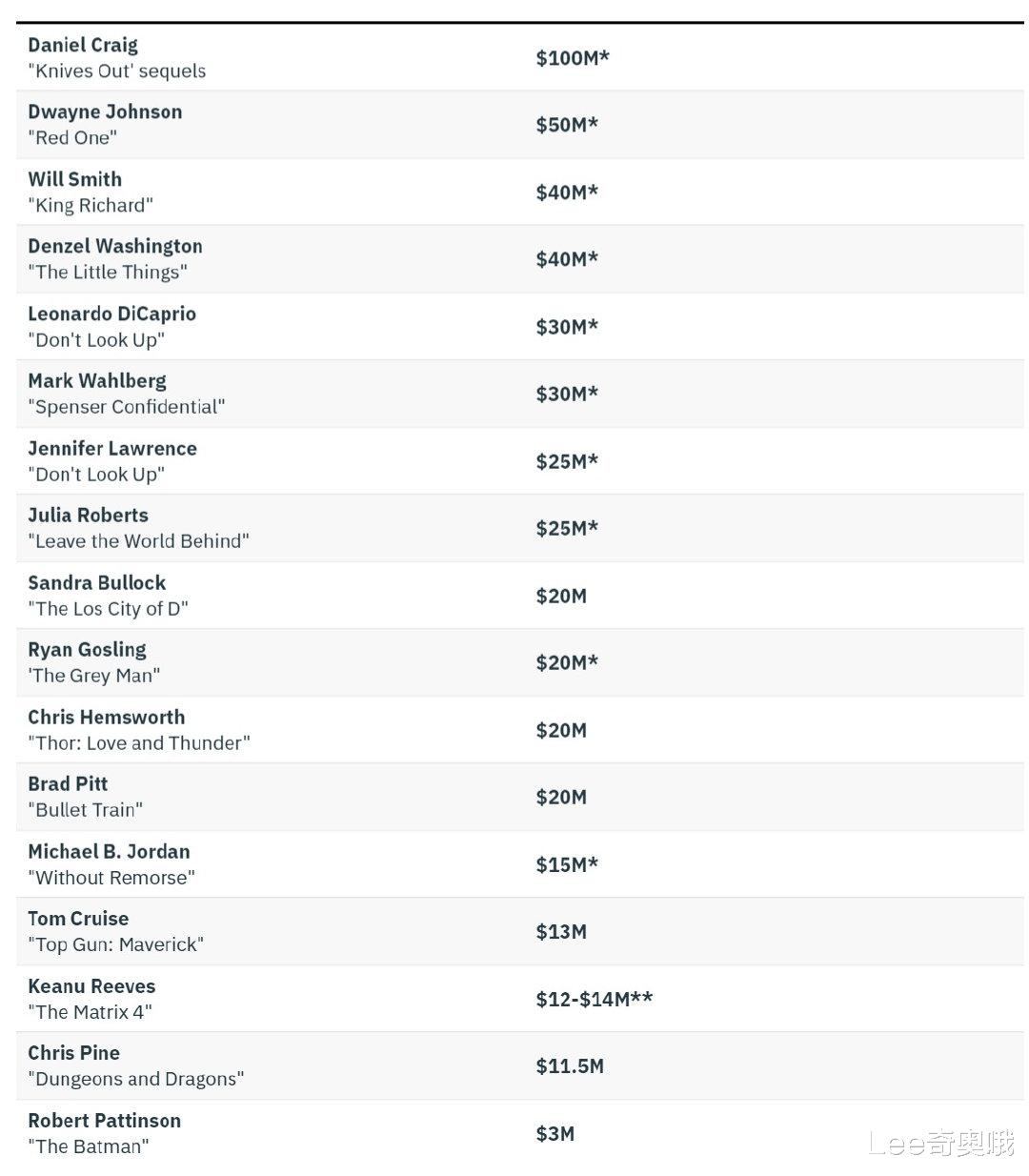
Task: Click the "Spenser Confidential" title
Action: 127,407
